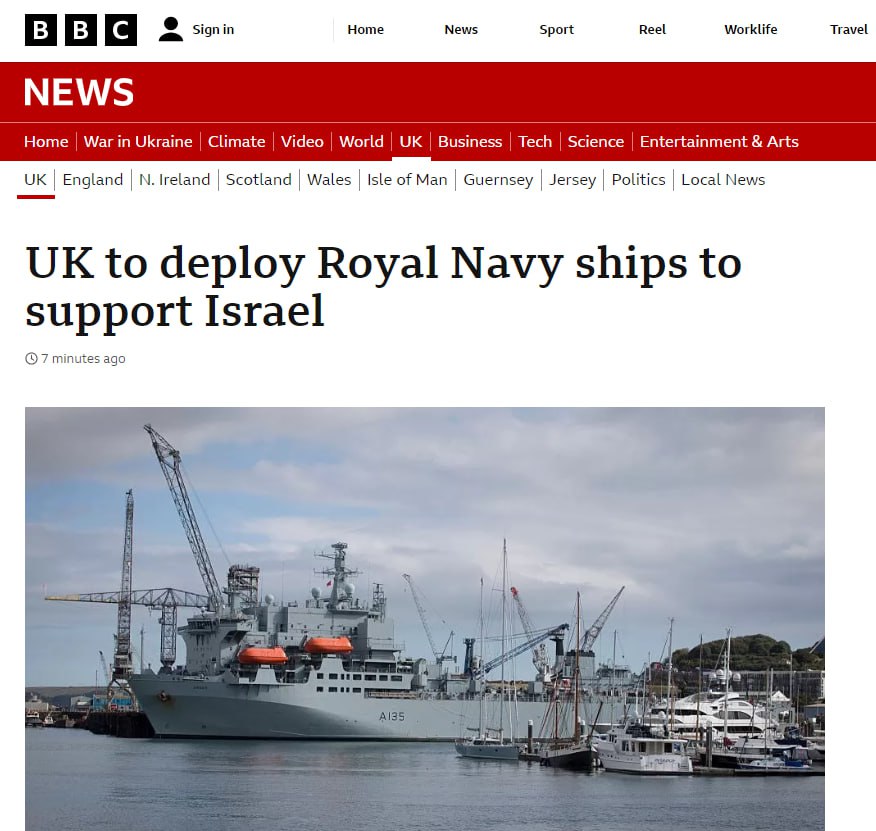The width and height of the screenshot is (876, 831).
Task: Click the white NEWS banner logo
Action: [79, 92]
